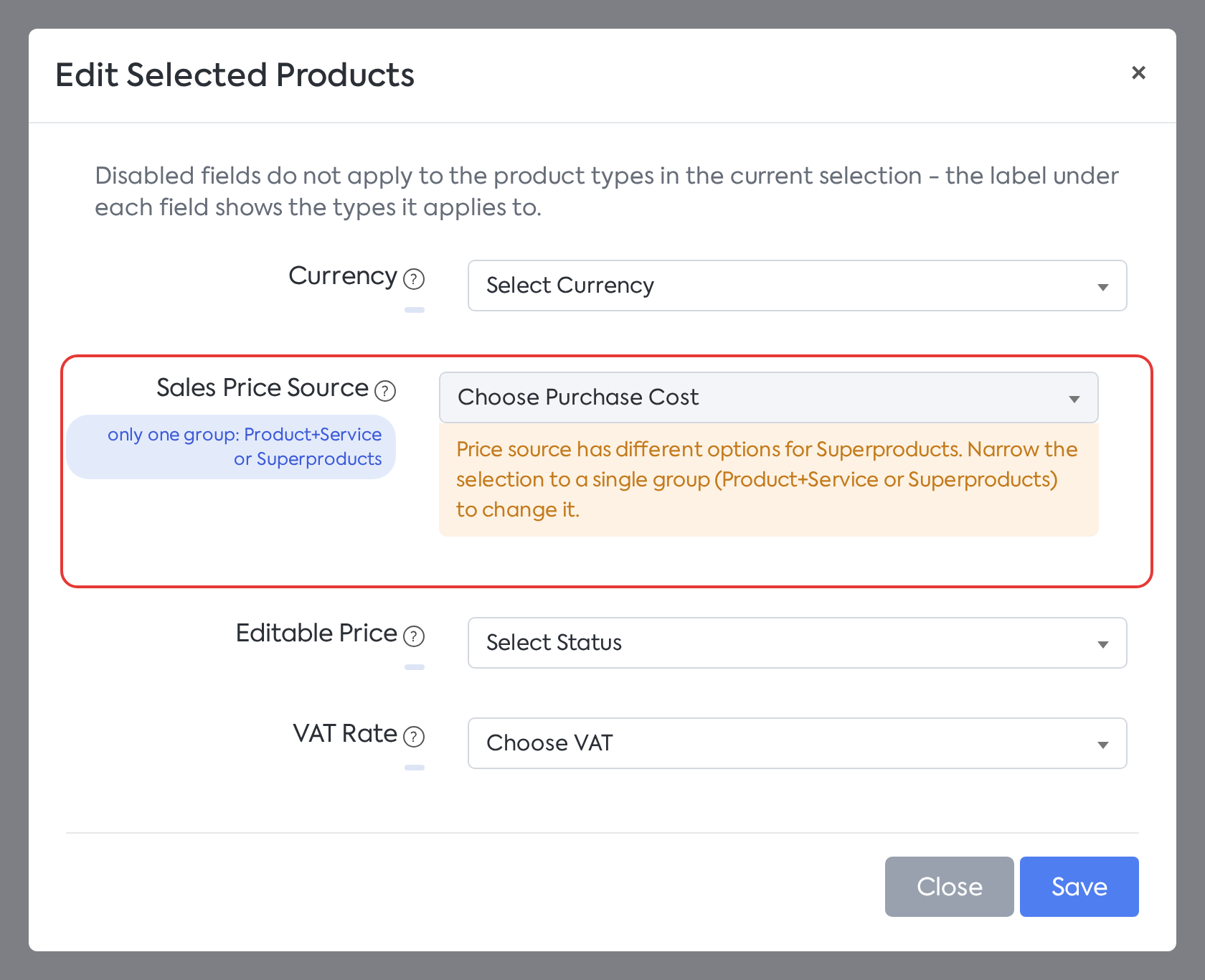The width and height of the screenshot is (1205, 980).
Task: Expand the Select Status dropdown
Action: point(797,643)
